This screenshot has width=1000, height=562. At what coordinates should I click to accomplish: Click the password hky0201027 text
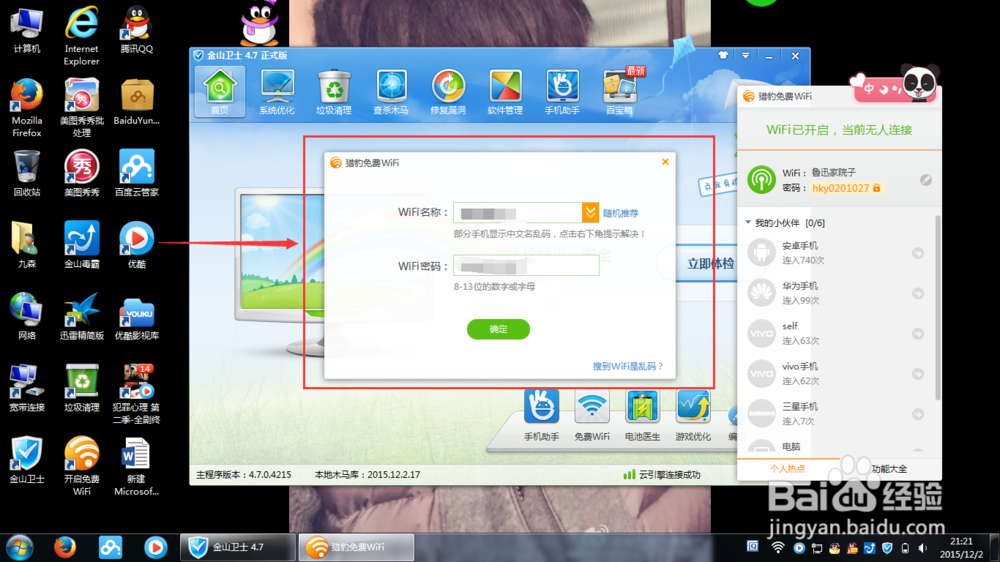coord(841,188)
